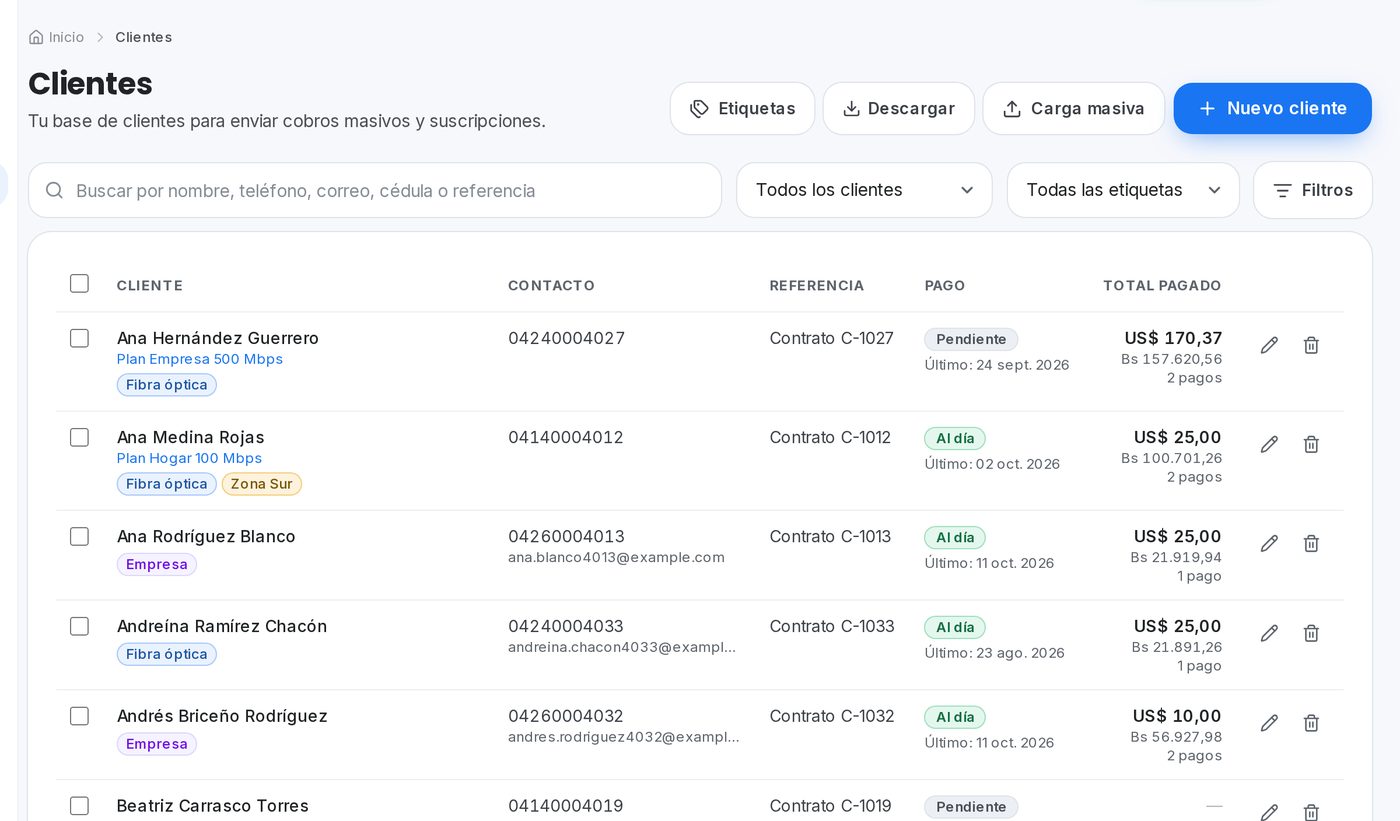Create a Nuevo cliente

click(1272, 108)
